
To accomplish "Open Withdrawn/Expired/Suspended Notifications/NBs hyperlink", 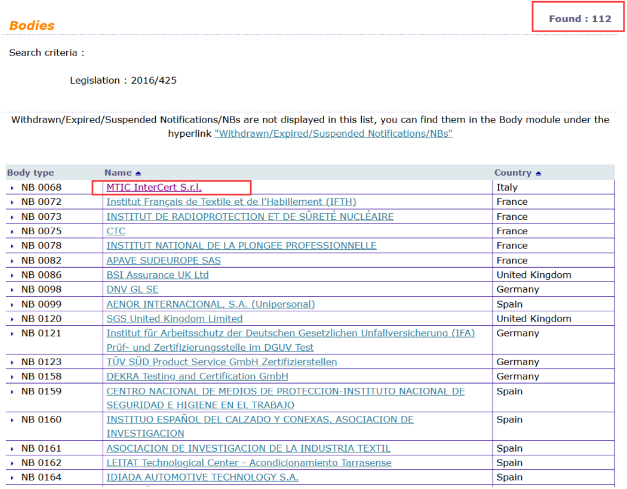I will pos(333,132).
